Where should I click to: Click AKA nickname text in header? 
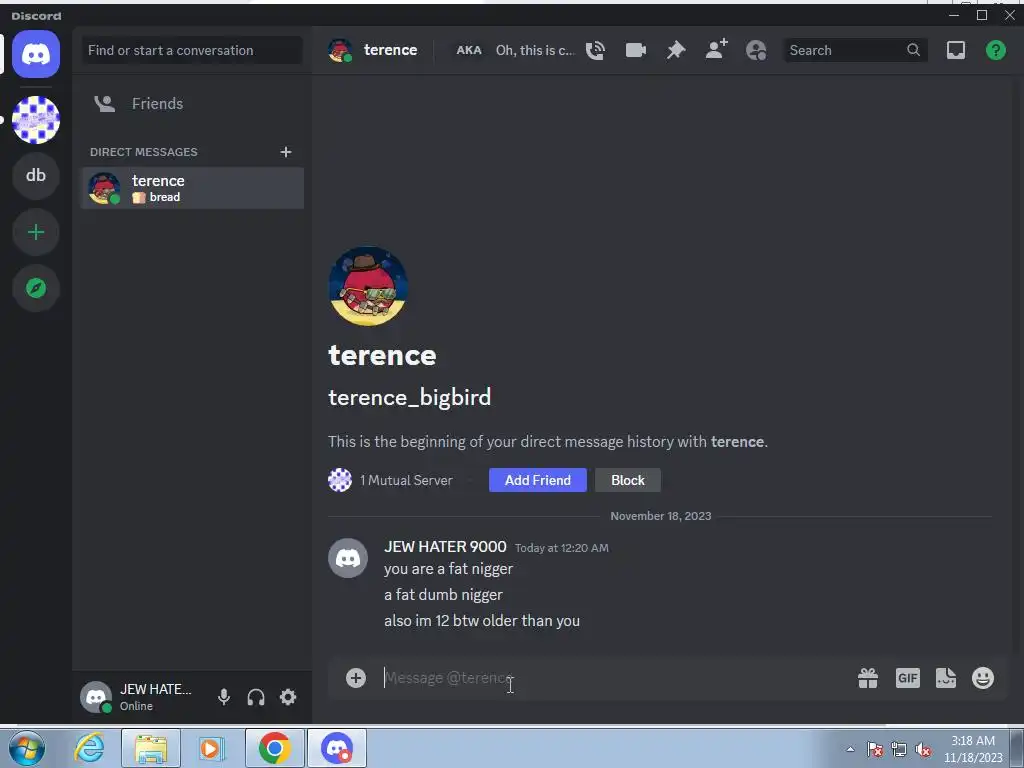tap(534, 50)
